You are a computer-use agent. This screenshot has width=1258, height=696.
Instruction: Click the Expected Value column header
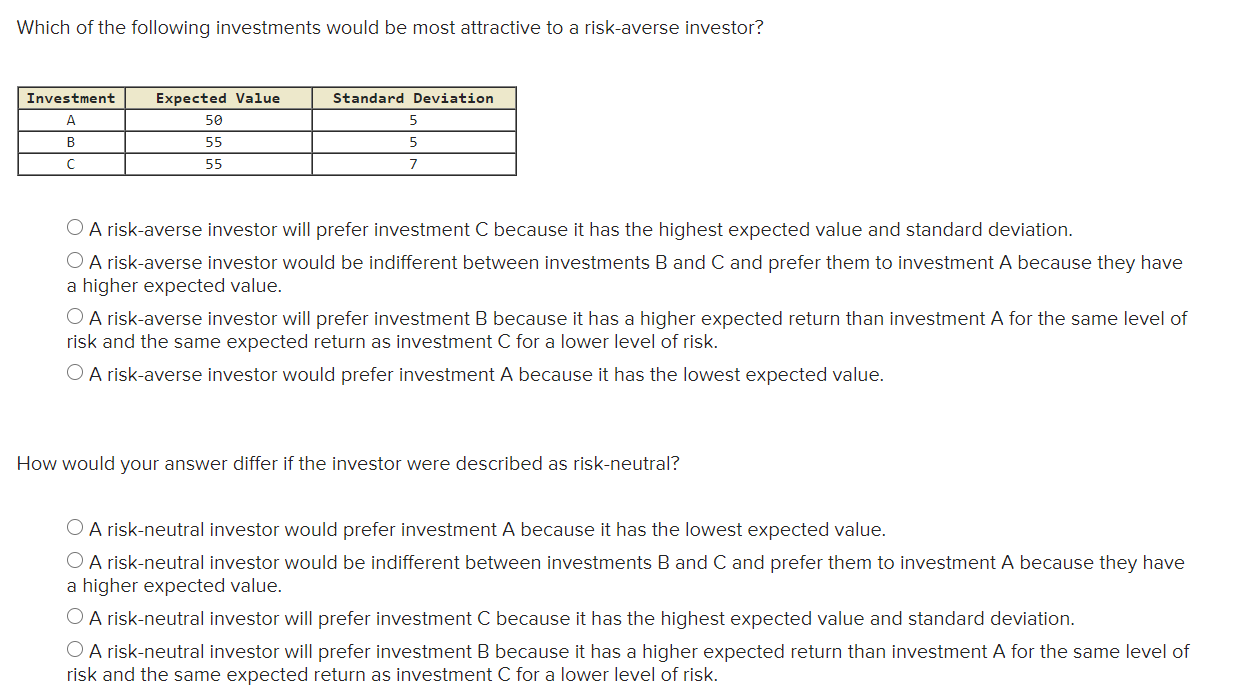218,98
